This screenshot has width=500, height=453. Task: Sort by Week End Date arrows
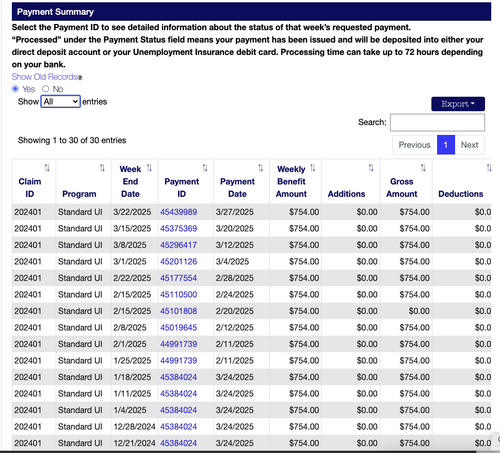(149, 168)
